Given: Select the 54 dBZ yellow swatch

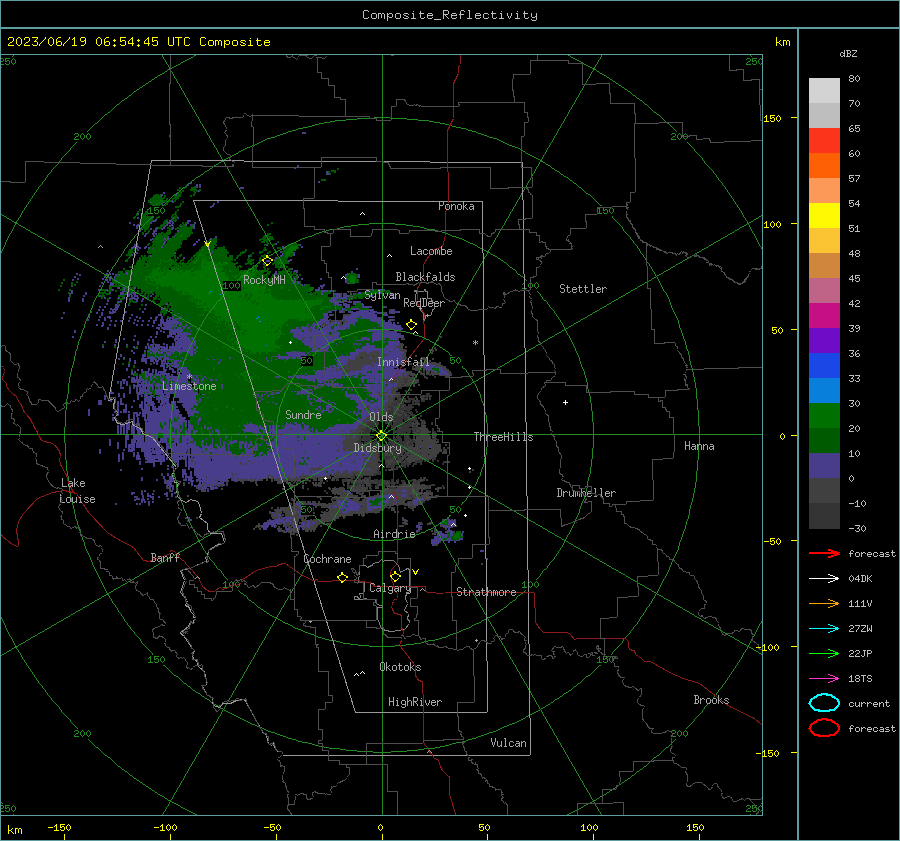Looking at the screenshot, I should click(824, 215).
